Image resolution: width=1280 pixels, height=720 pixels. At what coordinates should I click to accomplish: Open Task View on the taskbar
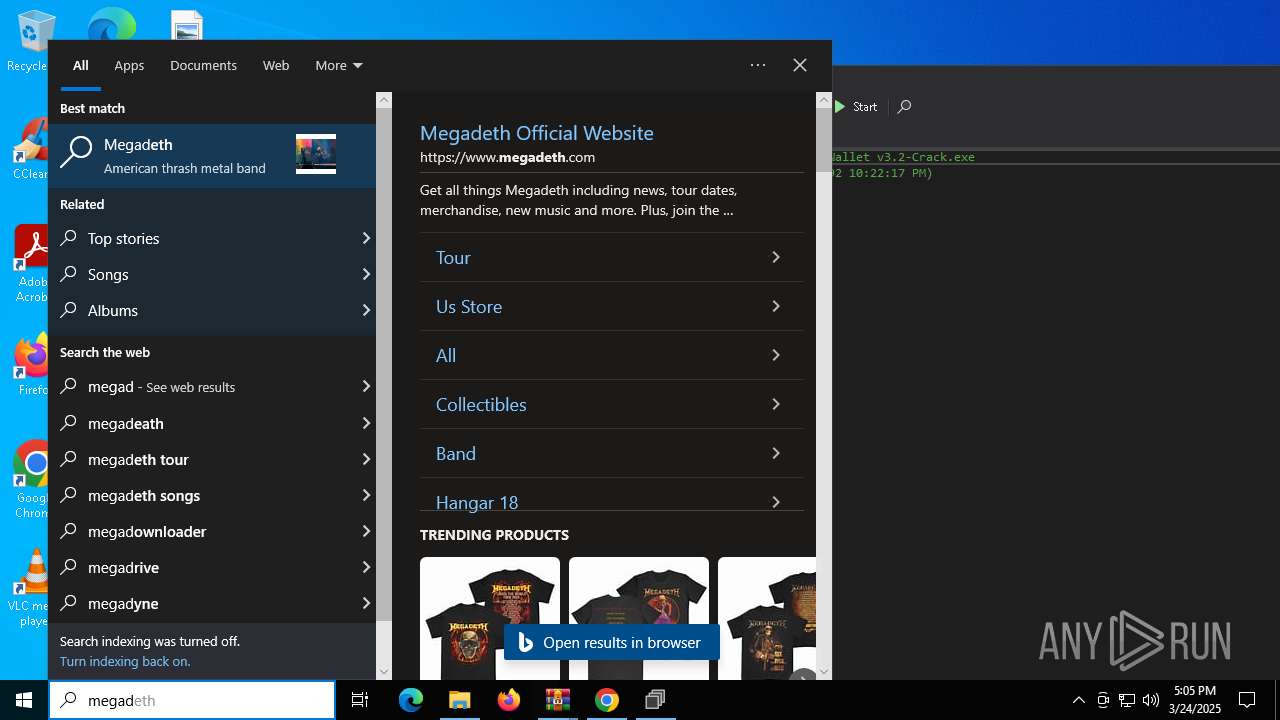(360, 700)
